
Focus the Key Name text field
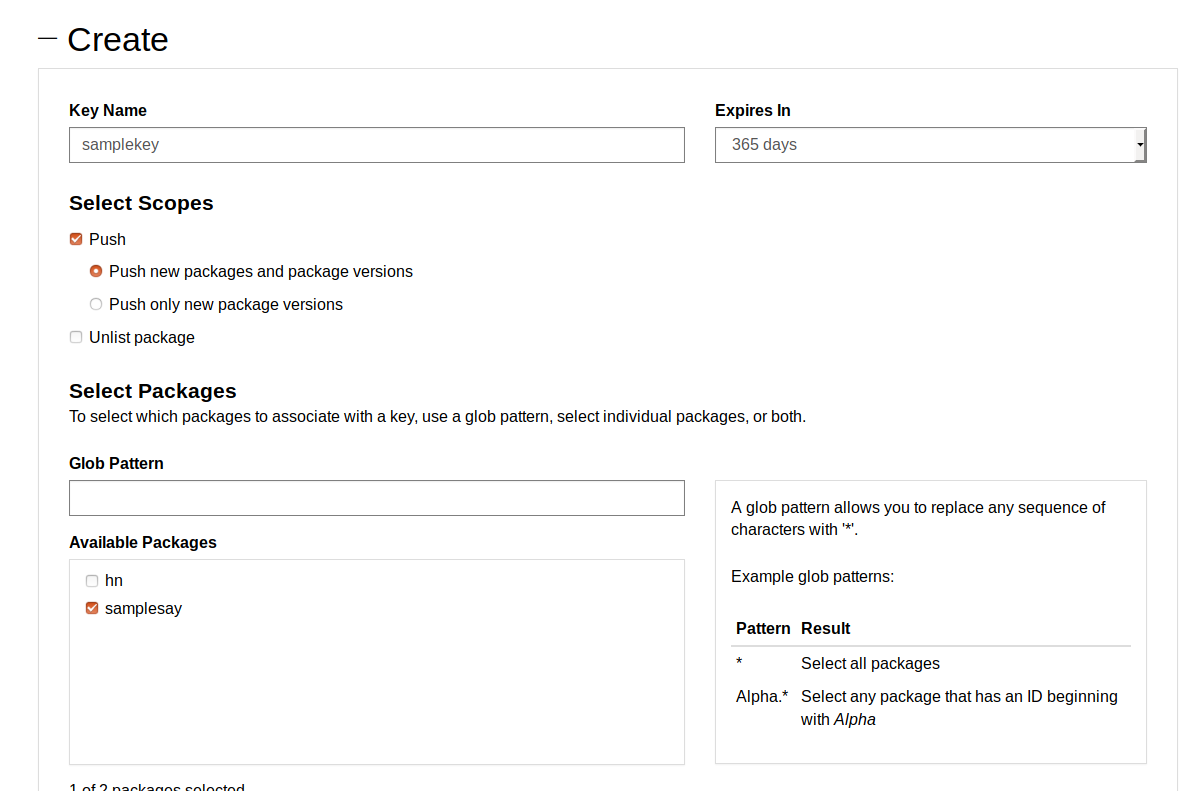376,145
